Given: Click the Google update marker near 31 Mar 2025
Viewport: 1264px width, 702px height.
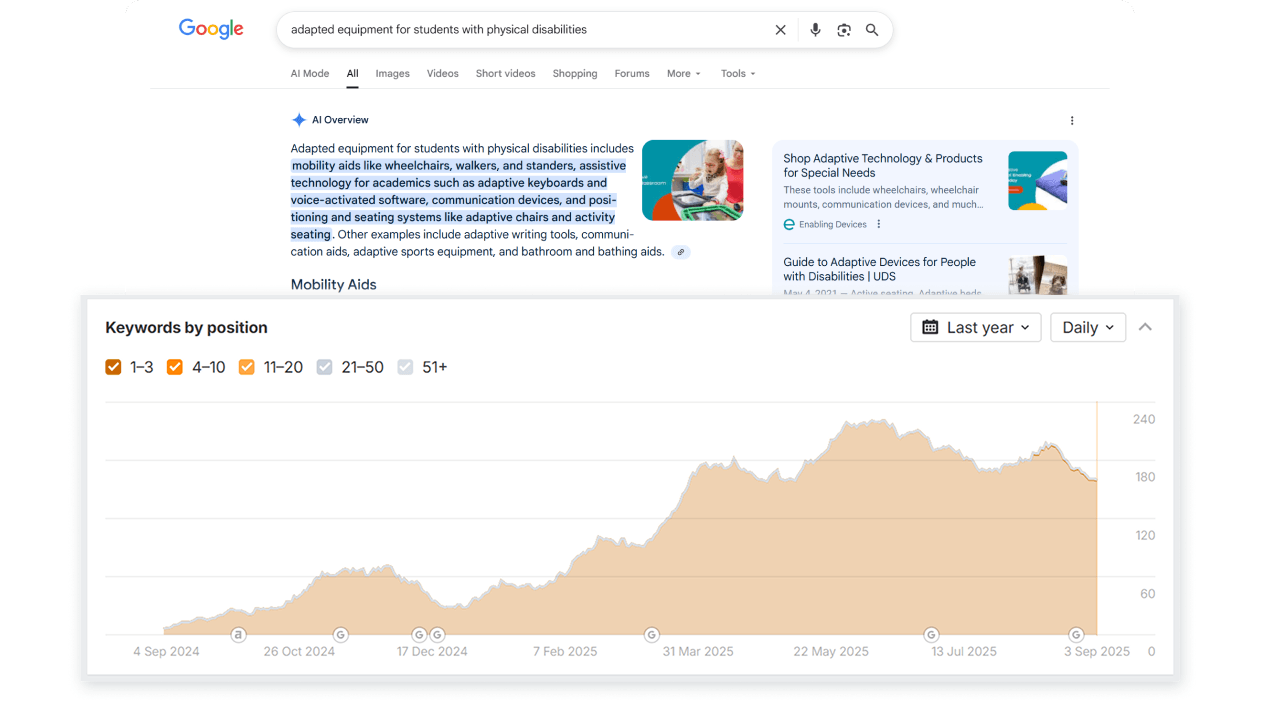Looking at the screenshot, I should (652, 634).
